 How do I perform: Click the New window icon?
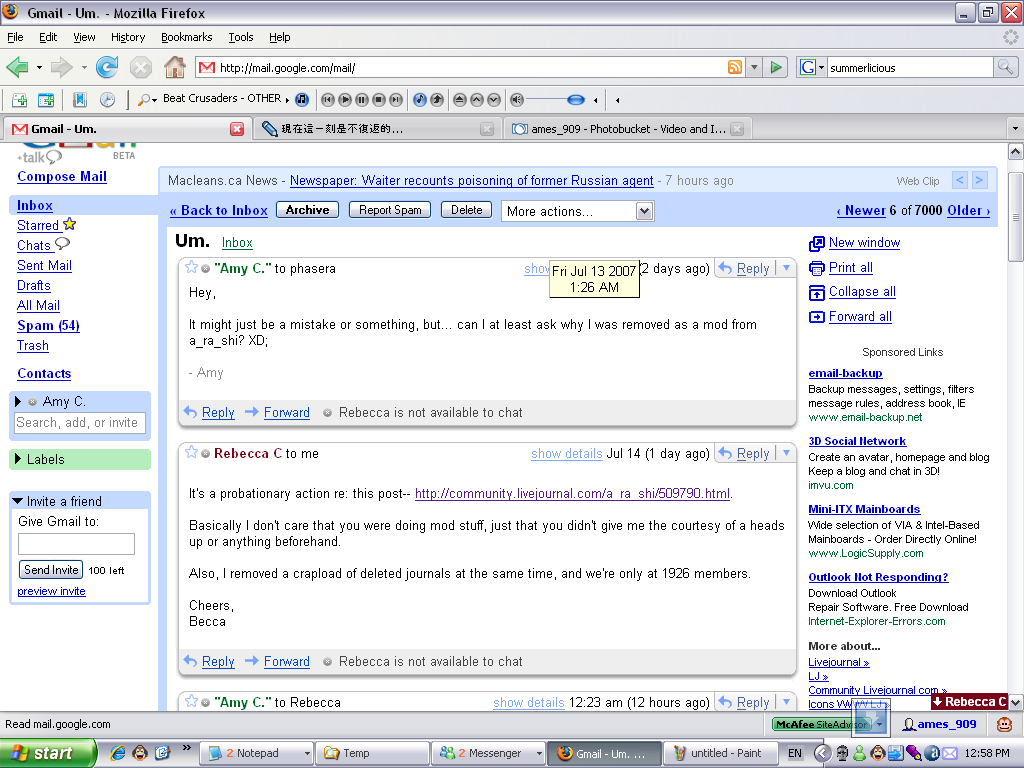(x=816, y=244)
